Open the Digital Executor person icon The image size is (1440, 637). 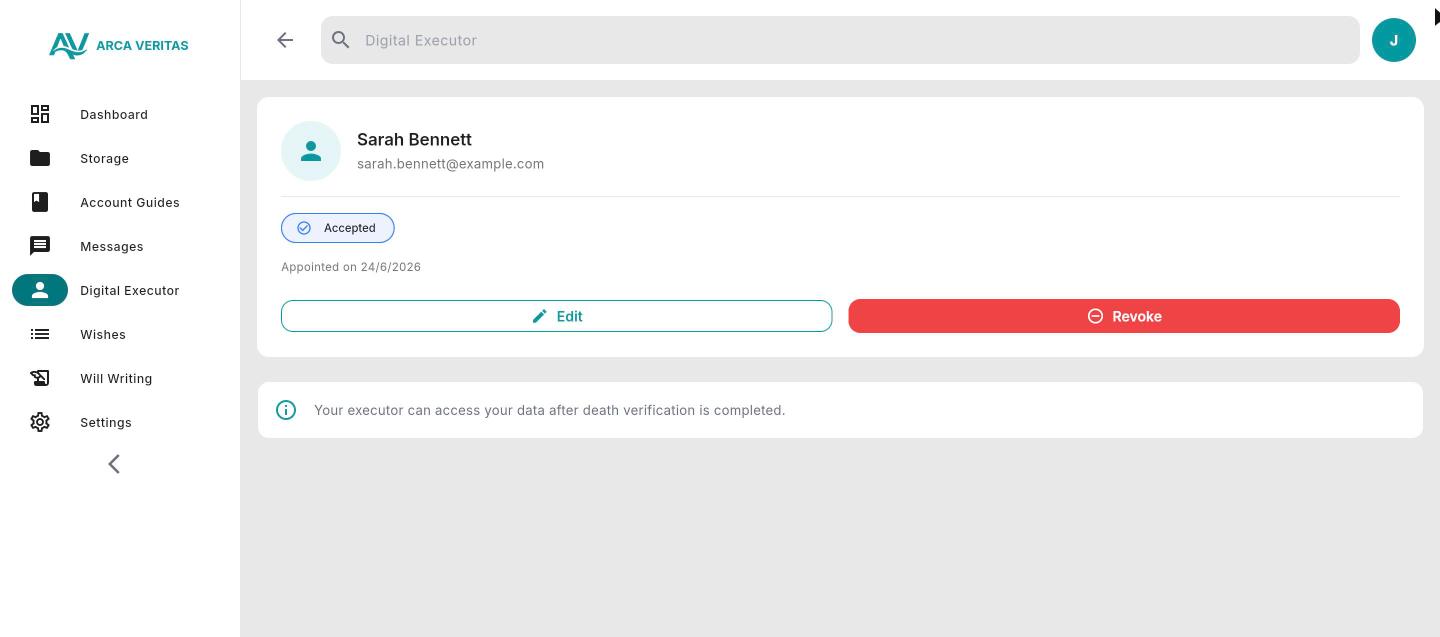pyautogui.click(x=40, y=290)
